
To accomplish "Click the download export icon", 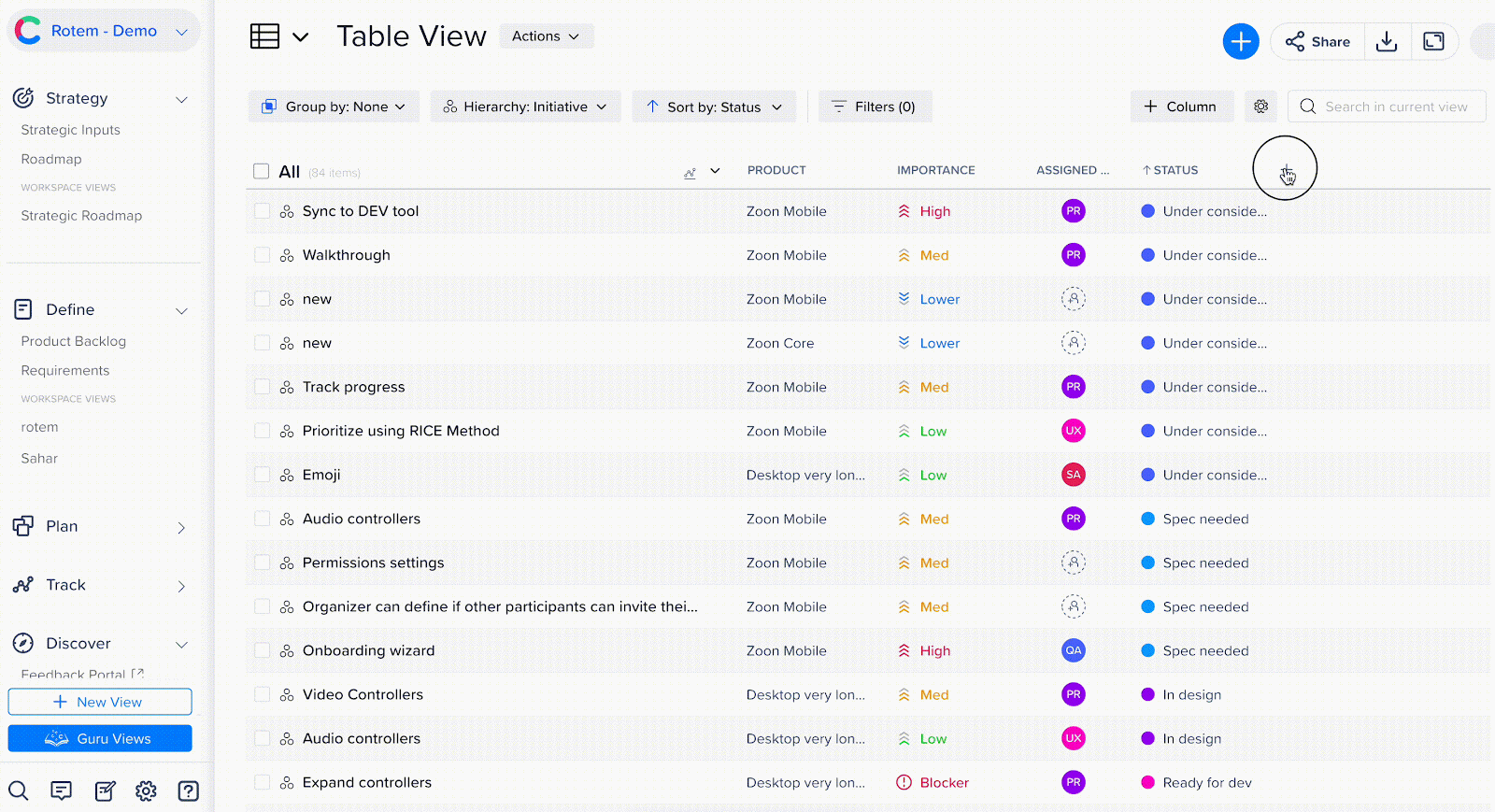I will (x=1387, y=41).
